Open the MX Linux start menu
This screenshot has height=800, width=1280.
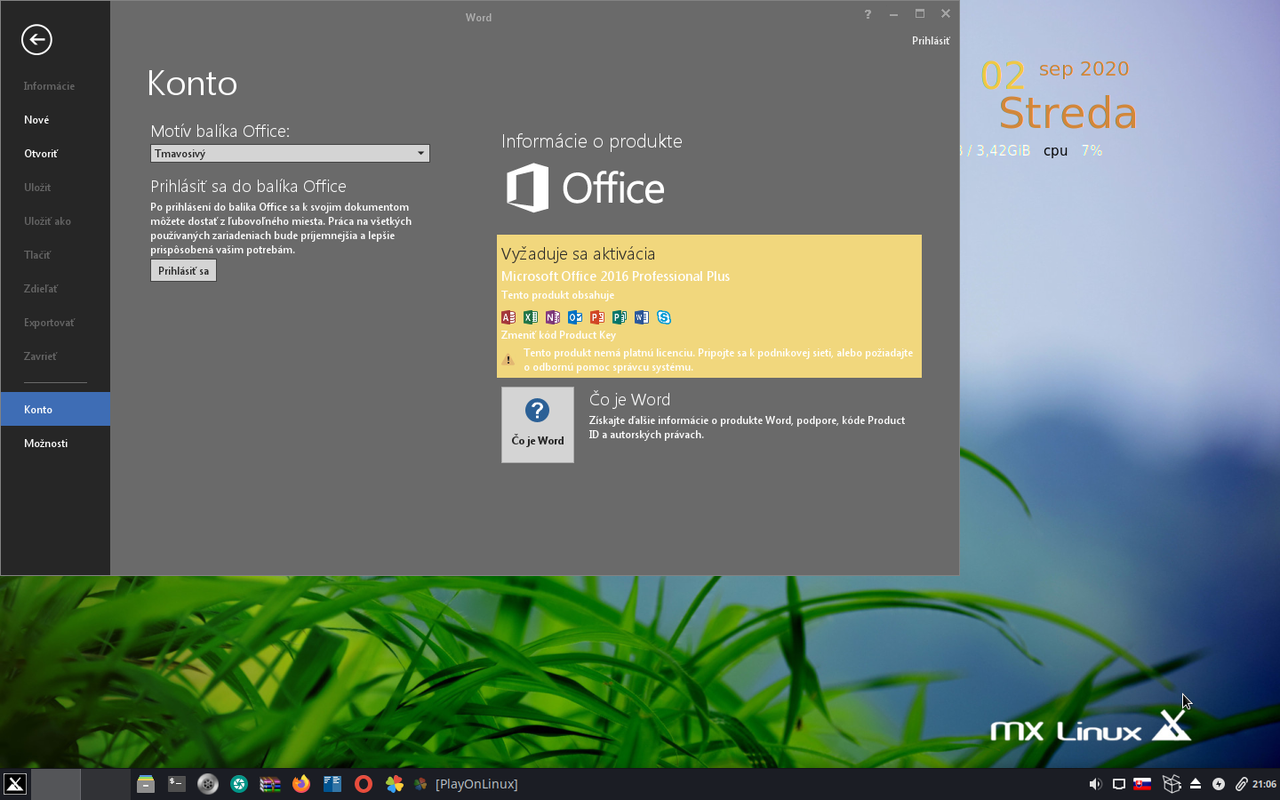(x=14, y=784)
